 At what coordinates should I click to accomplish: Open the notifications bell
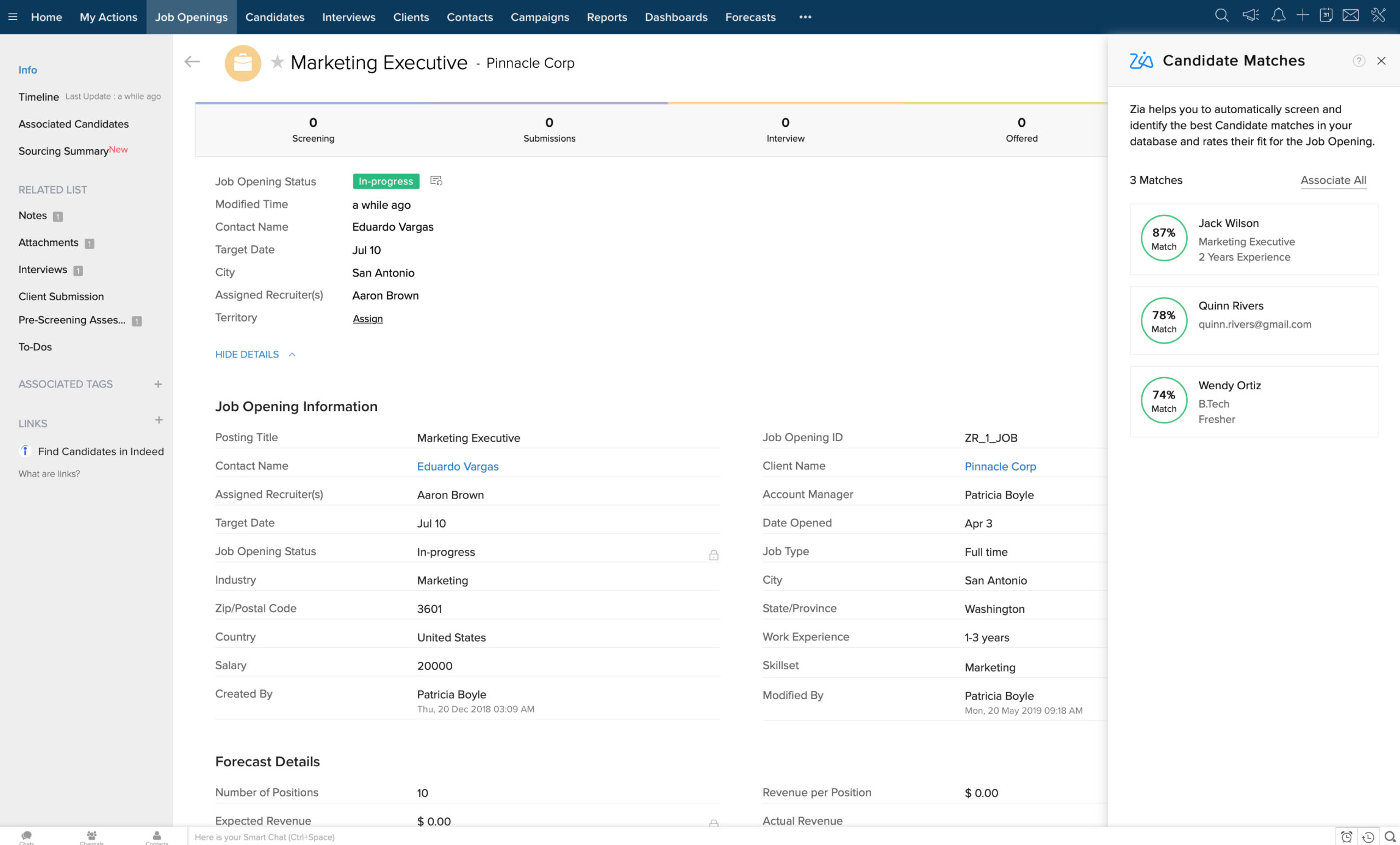click(1278, 15)
